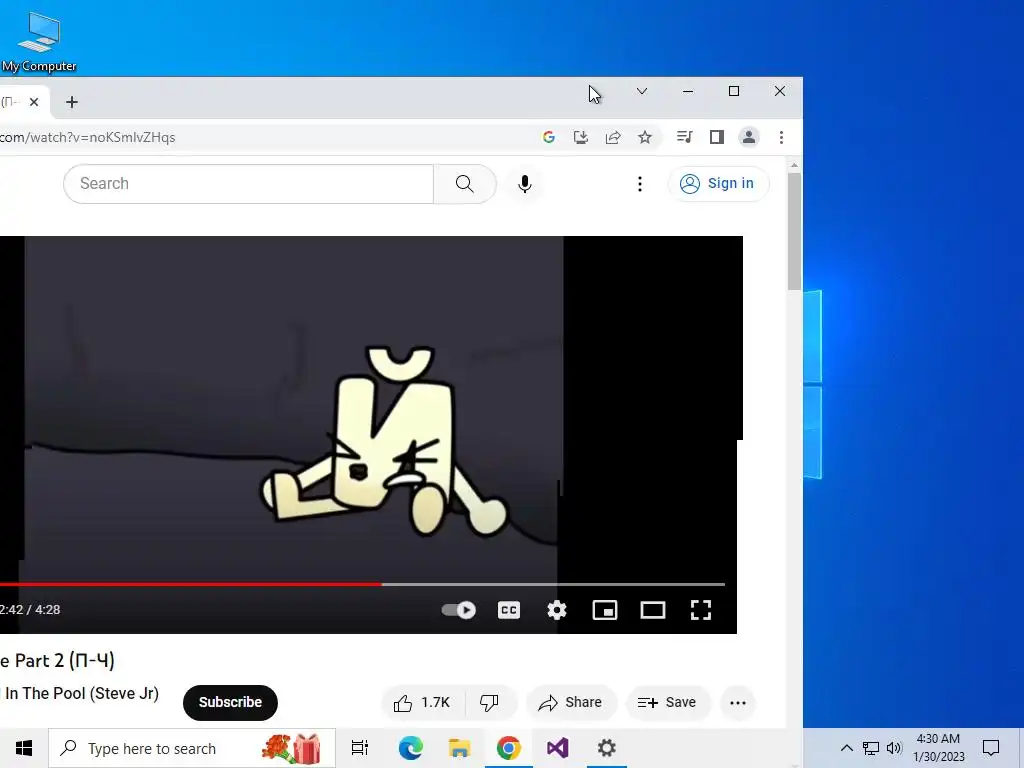
Task: Click the YouTube search magnifier button
Action: click(464, 184)
